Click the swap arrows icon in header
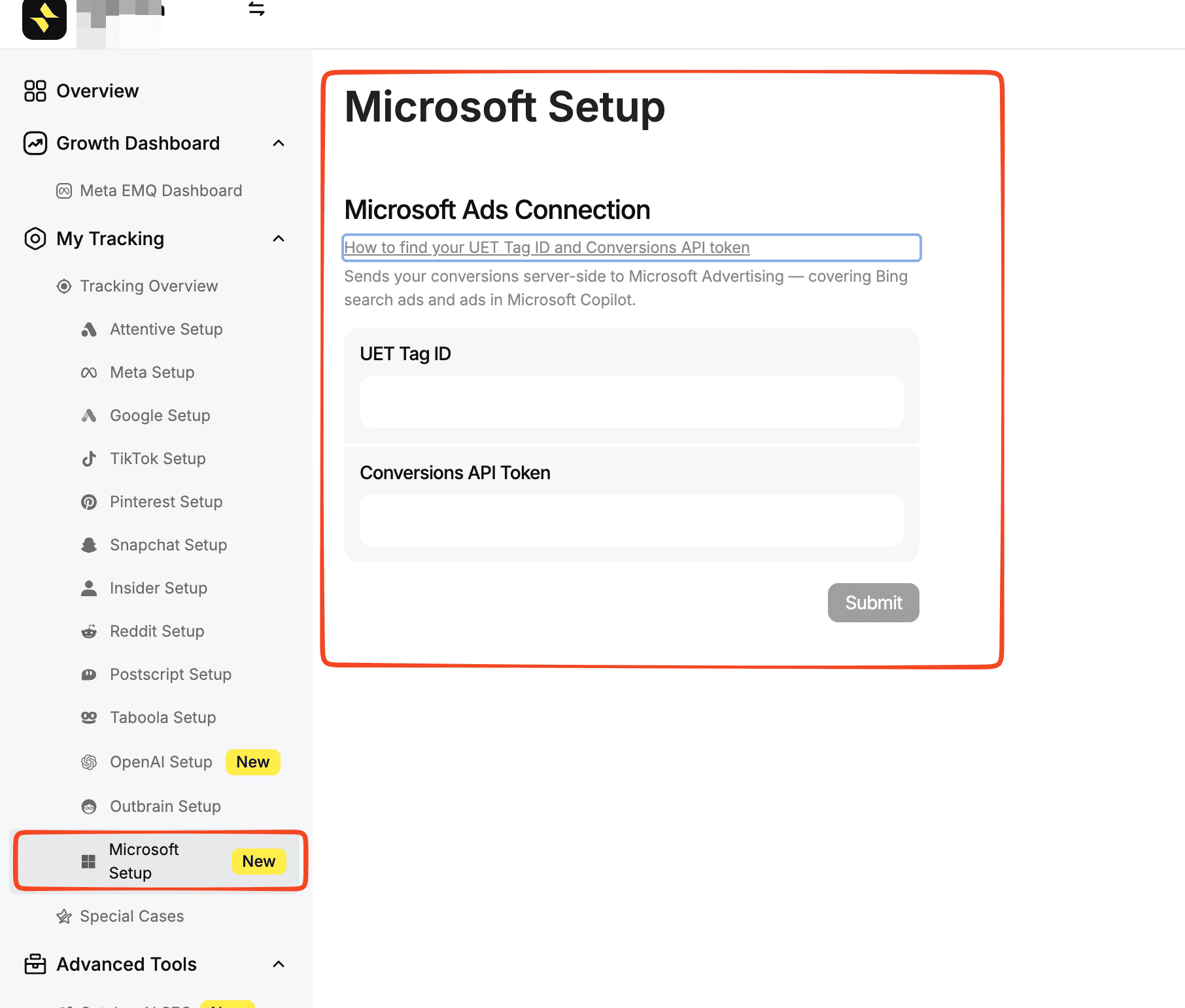This screenshot has width=1185, height=1008. click(x=256, y=8)
